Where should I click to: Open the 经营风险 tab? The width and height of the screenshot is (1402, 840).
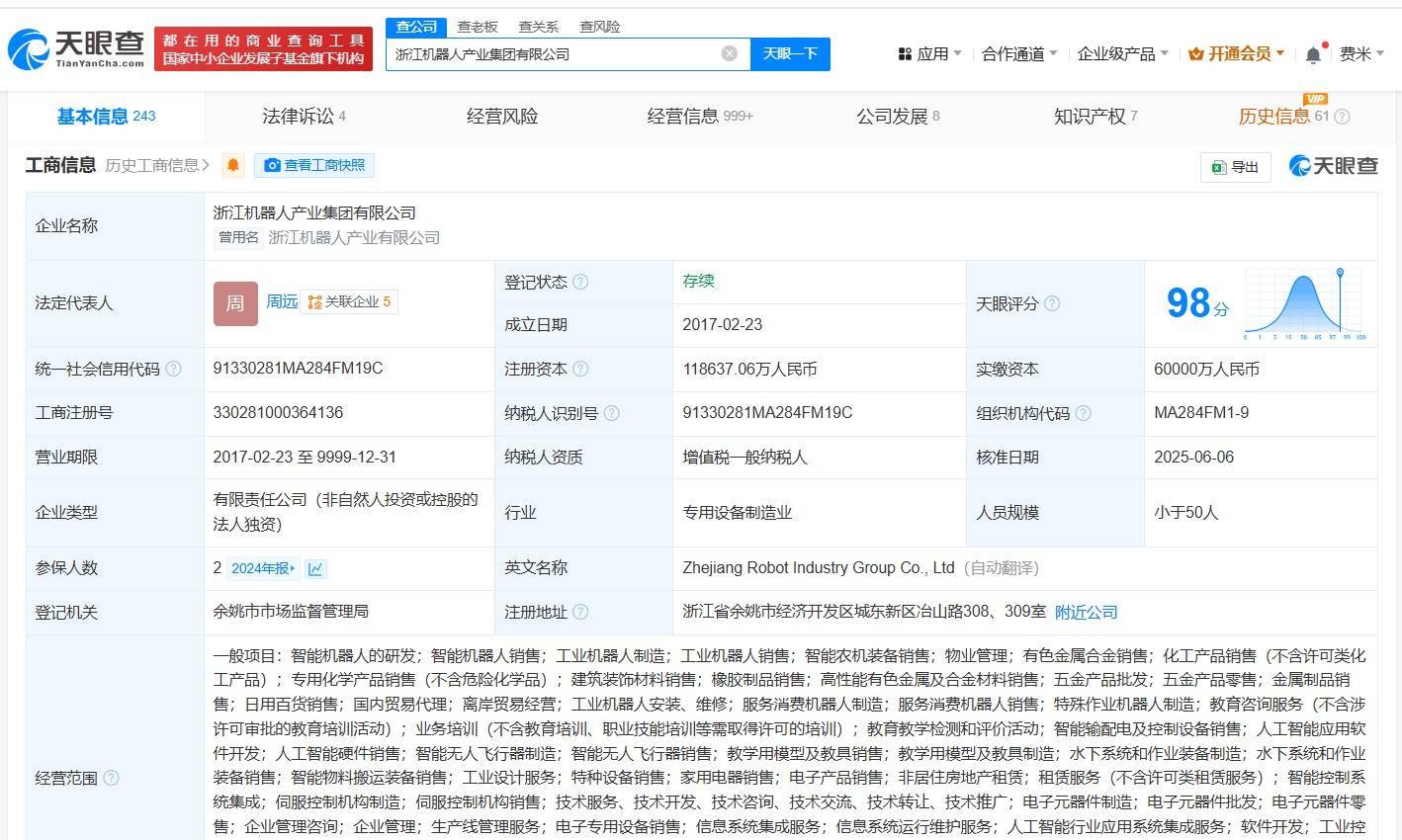pos(502,117)
